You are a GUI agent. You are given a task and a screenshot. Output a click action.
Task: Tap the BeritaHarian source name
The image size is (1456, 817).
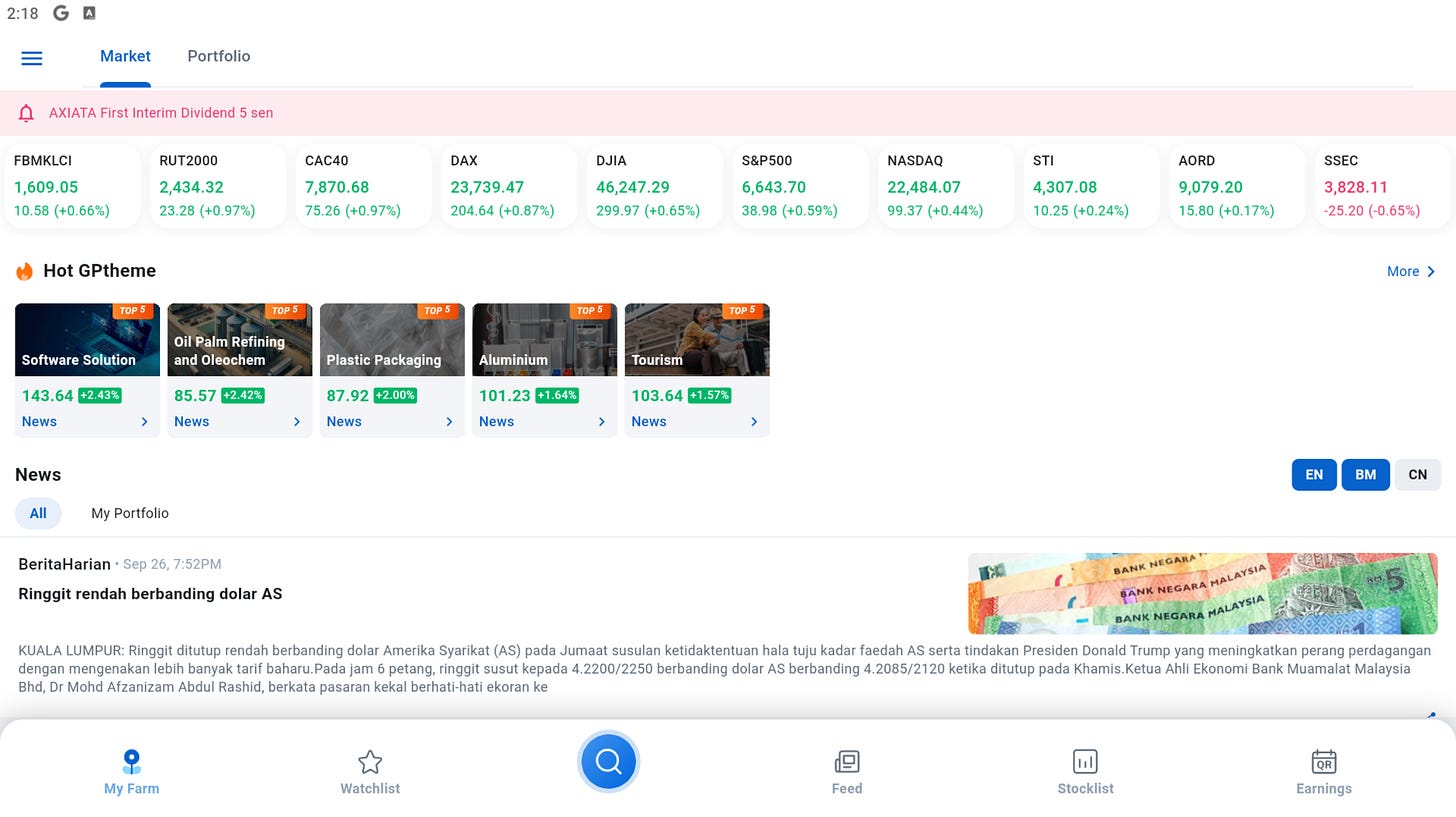[x=64, y=564]
